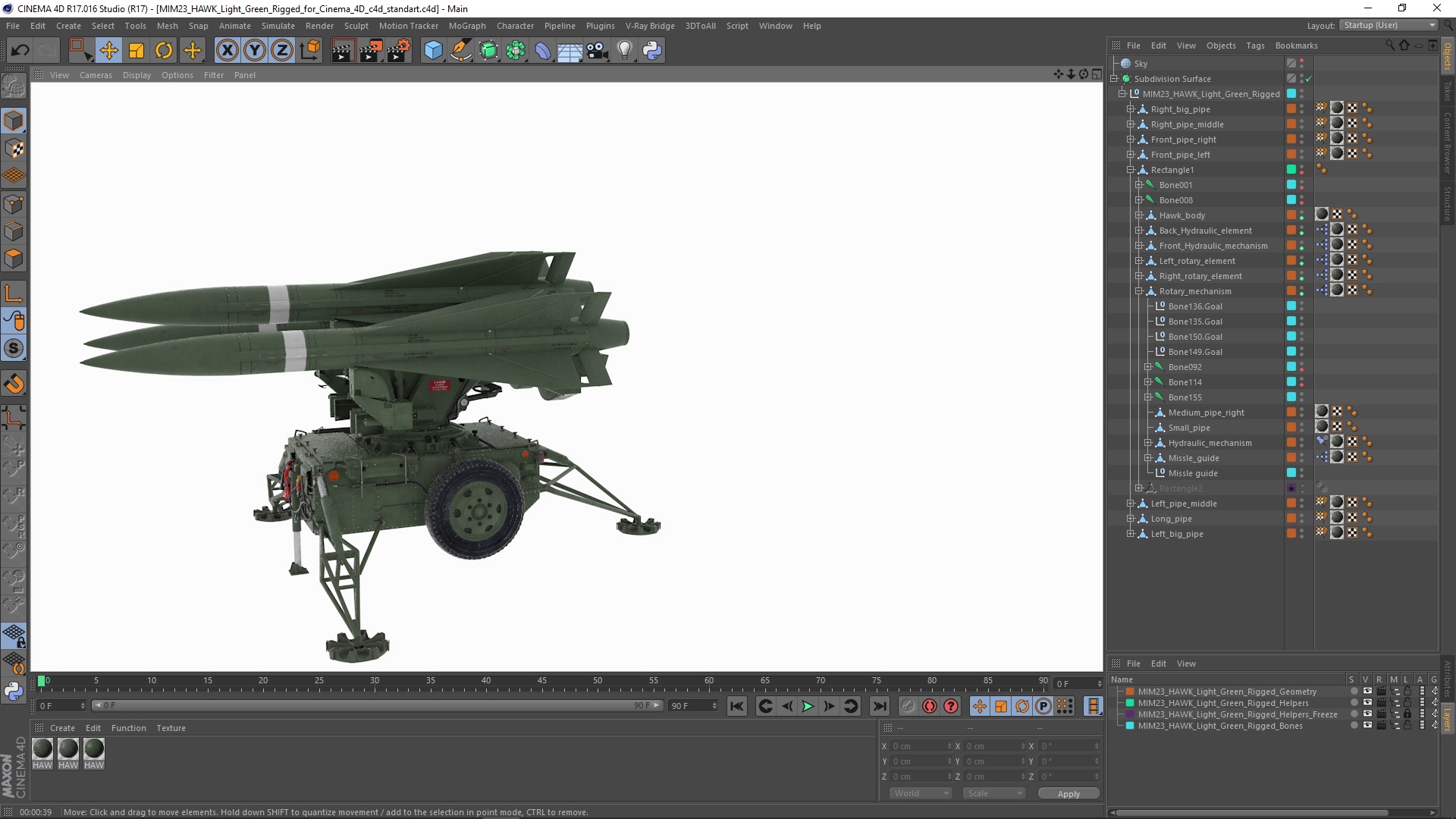Enable Model mode in left toolbar
This screenshot has height=819, width=1456.
[14, 121]
